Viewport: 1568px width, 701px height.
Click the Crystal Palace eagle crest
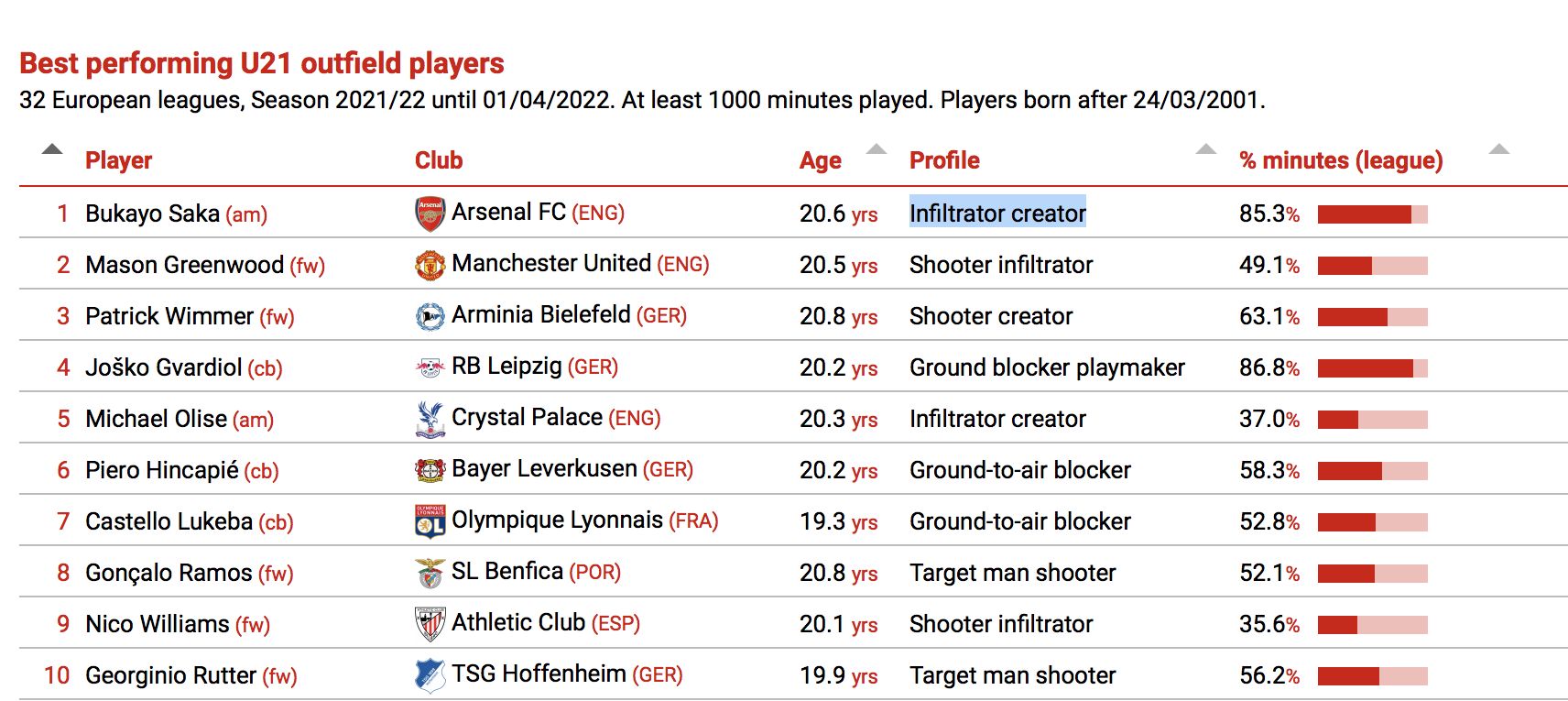[430, 419]
